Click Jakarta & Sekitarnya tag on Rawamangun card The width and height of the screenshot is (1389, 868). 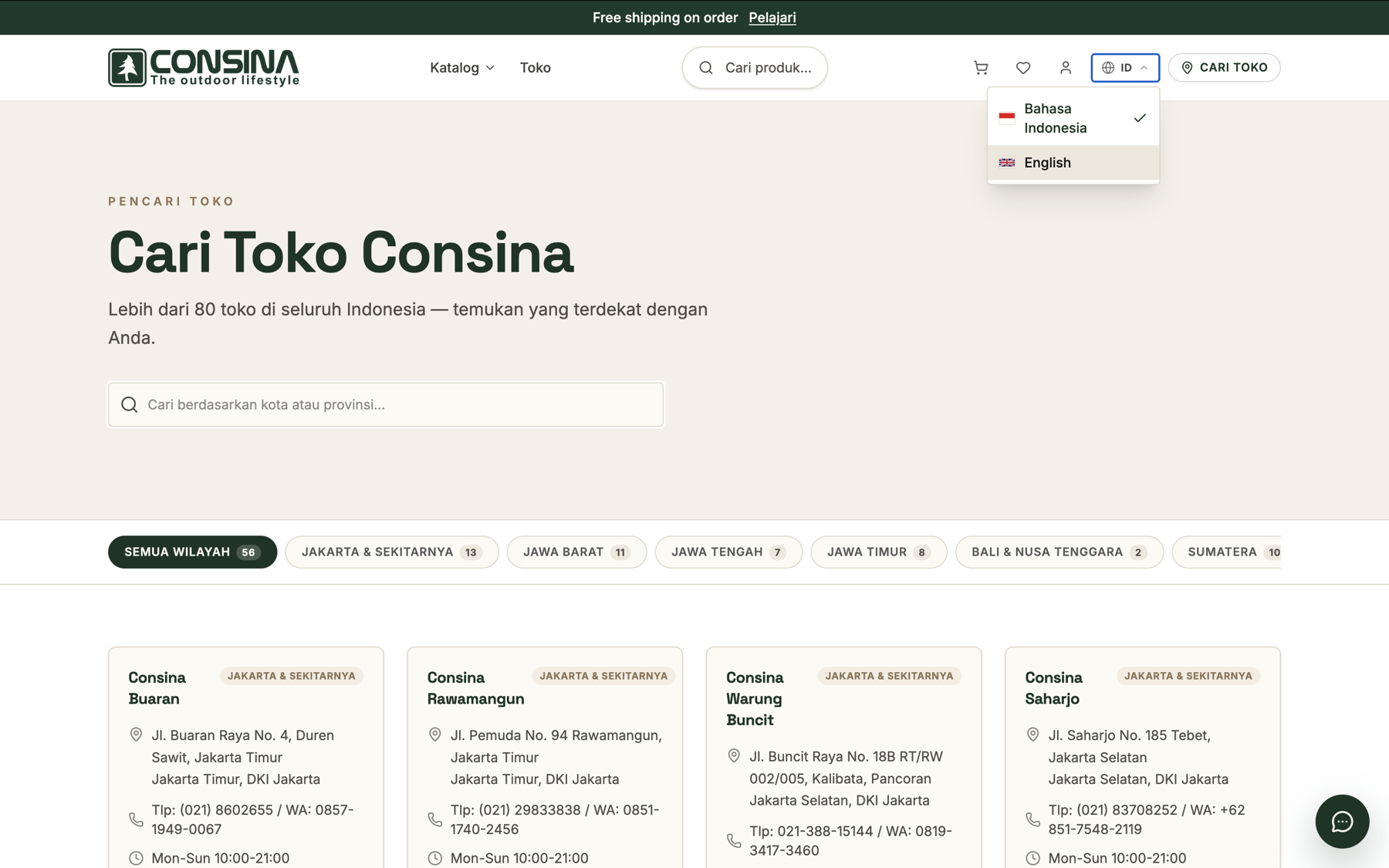(x=603, y=676)
